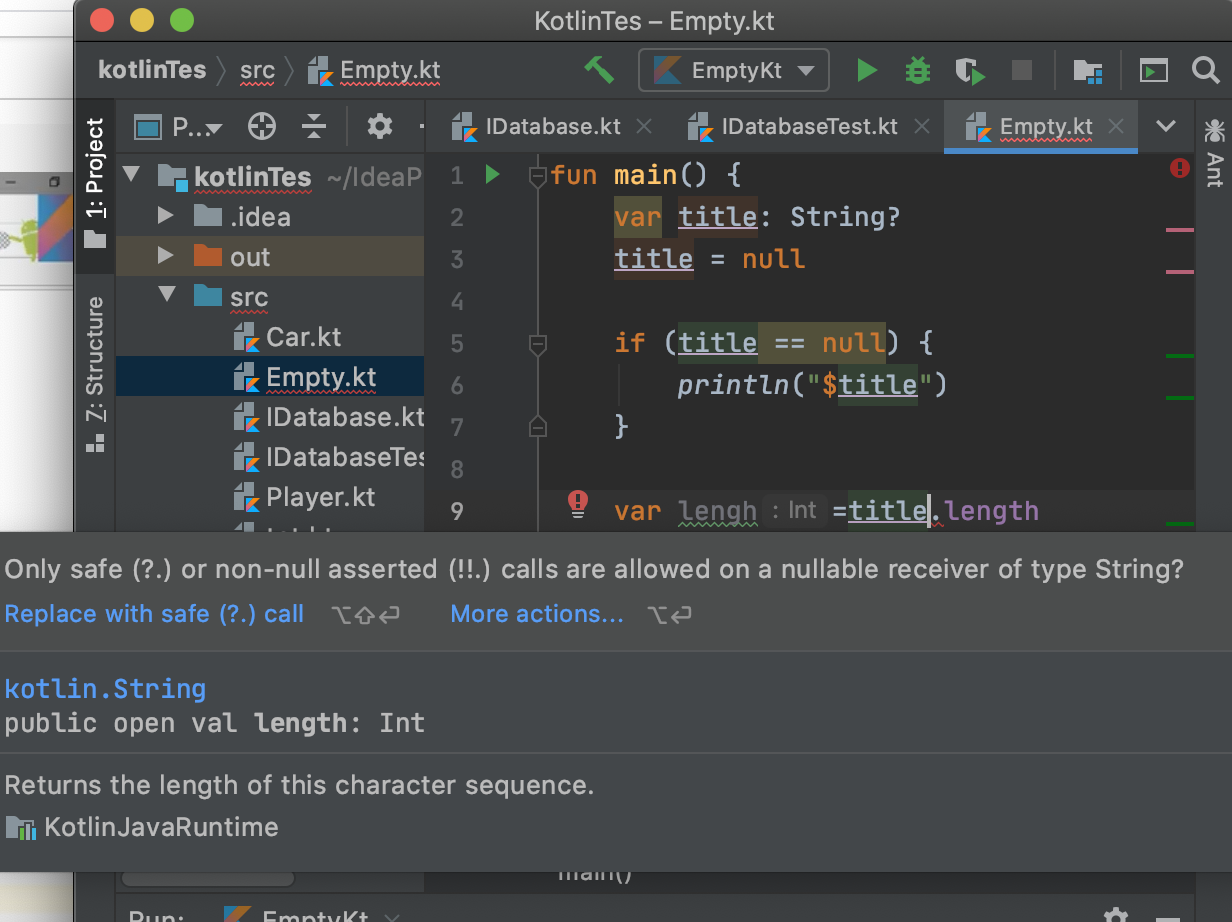Place the cursor on 'title = null' at line 3
The width and height of the screenshot is (1232, 922).
pyautogui.click(x=710, y=259)
